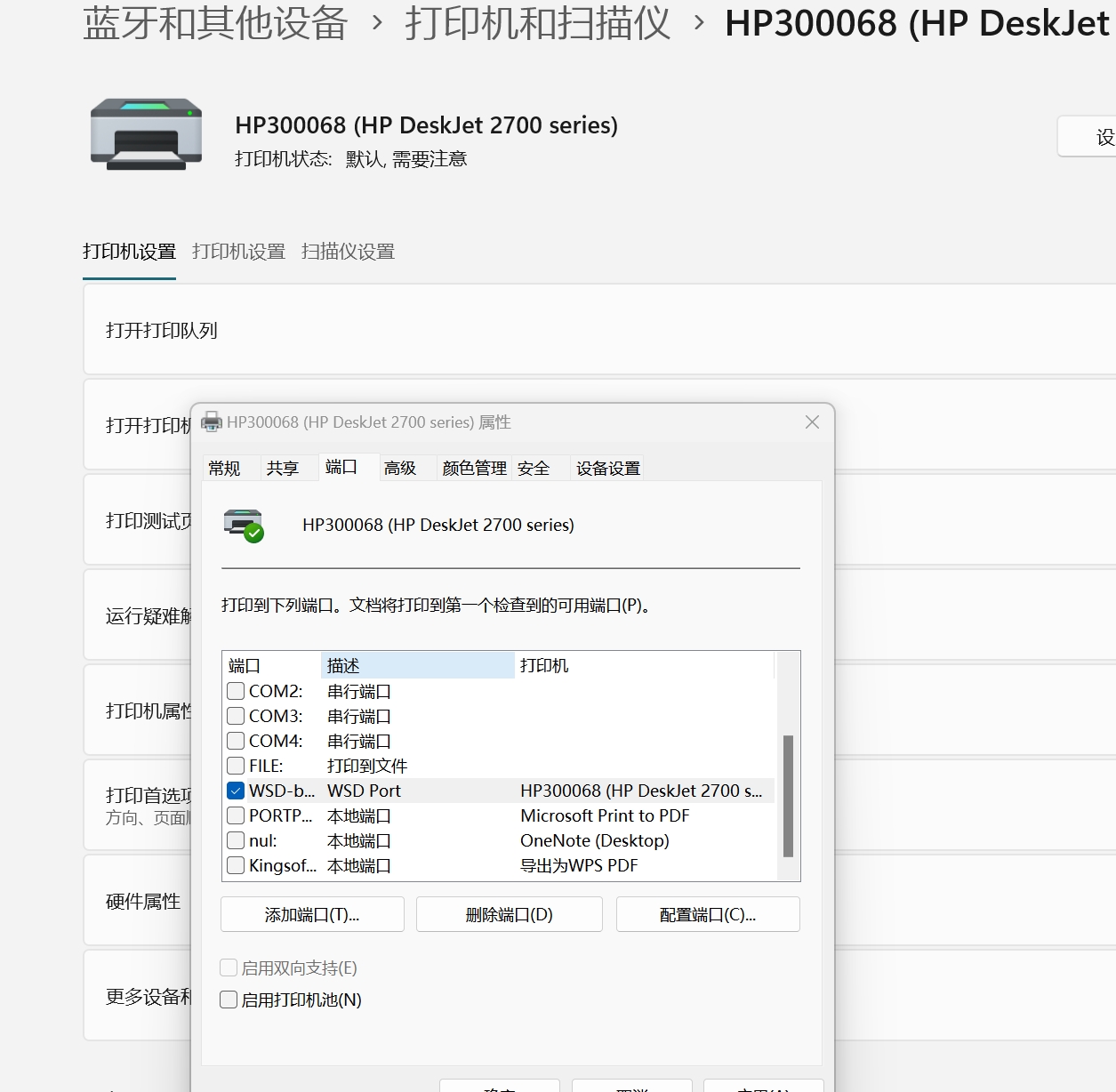
Task: Click the breadcrumb chevron after 蓝牙和其他设备
Action: pyautogui.click(x=377, y=23)
